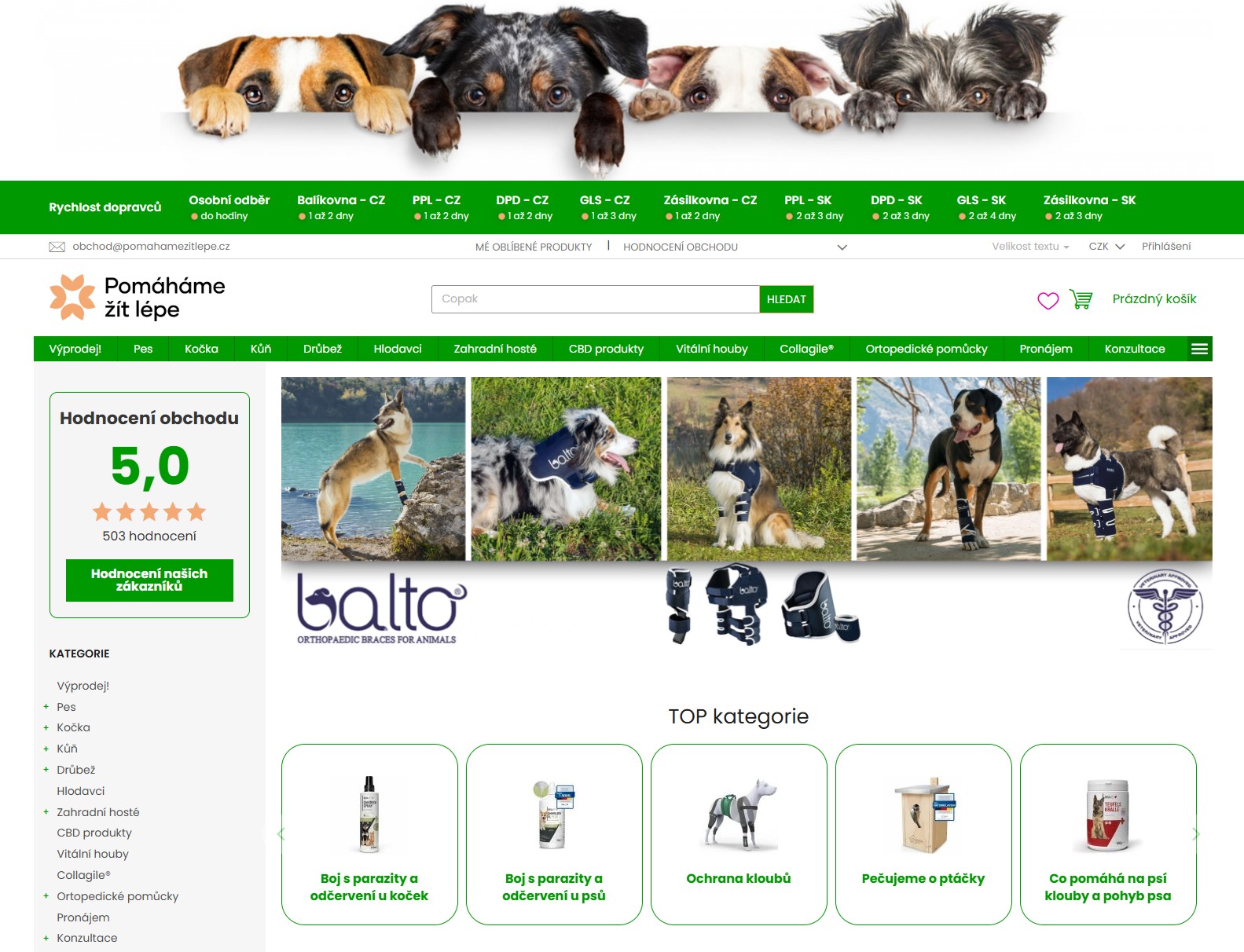
Task: Click the HLEDAT search button
Action: 787,299
